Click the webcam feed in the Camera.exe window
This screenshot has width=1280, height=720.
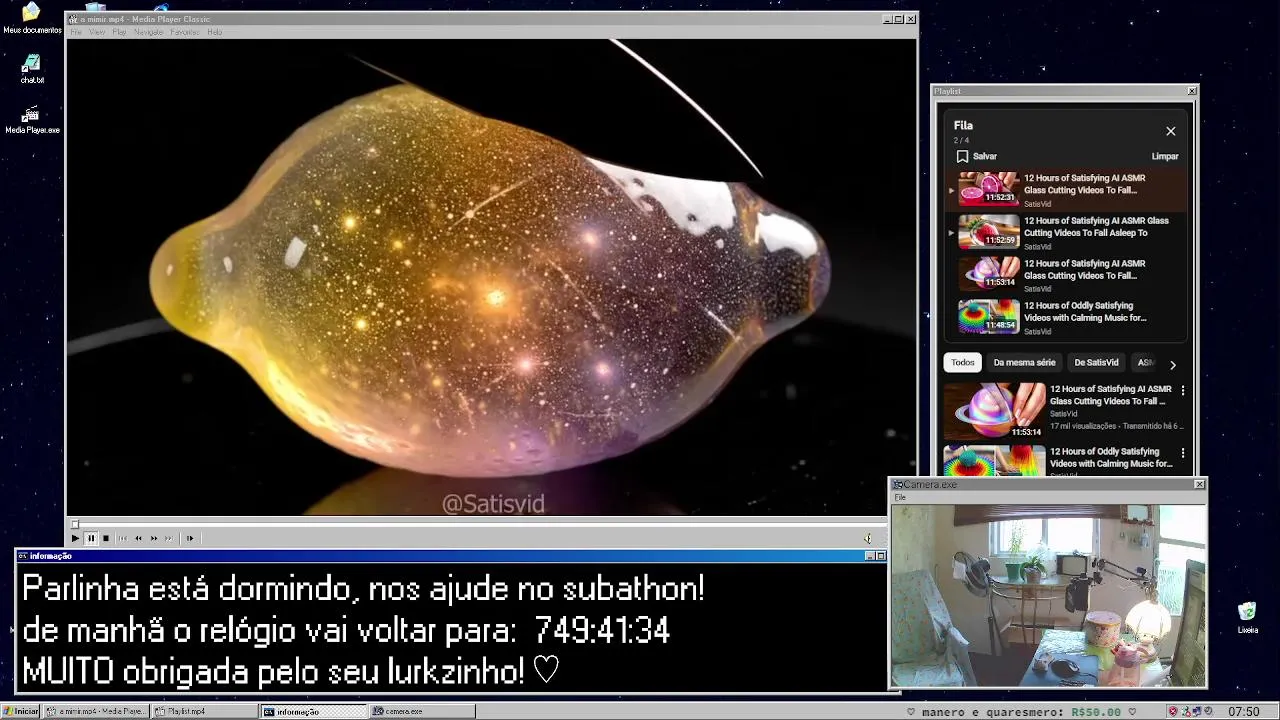tap(1048, 595)
